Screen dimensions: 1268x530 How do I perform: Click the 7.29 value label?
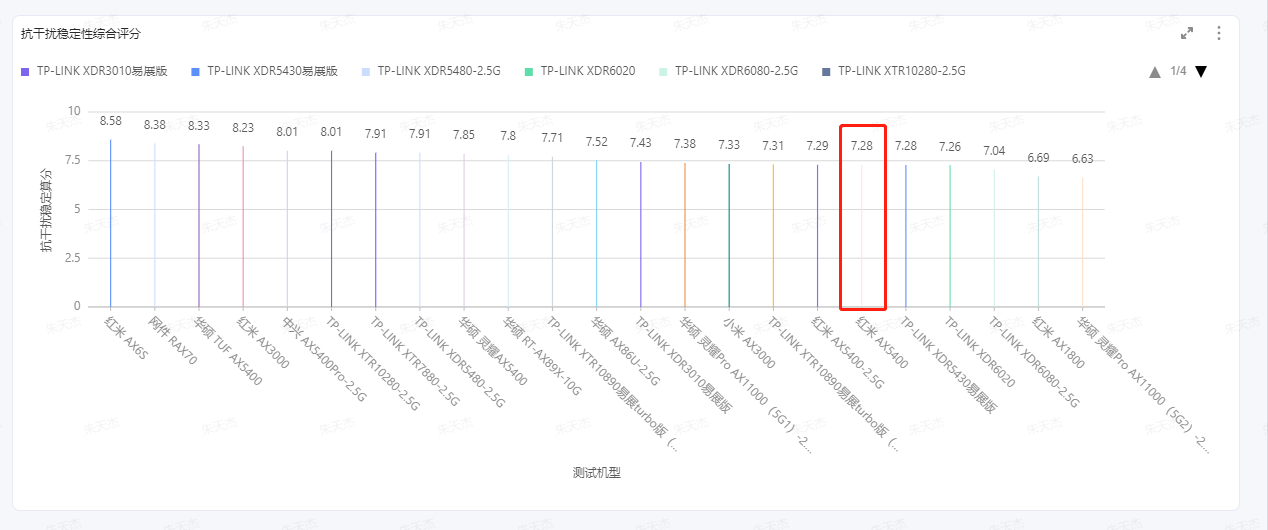pyautogui.click(x=817, y=146)
